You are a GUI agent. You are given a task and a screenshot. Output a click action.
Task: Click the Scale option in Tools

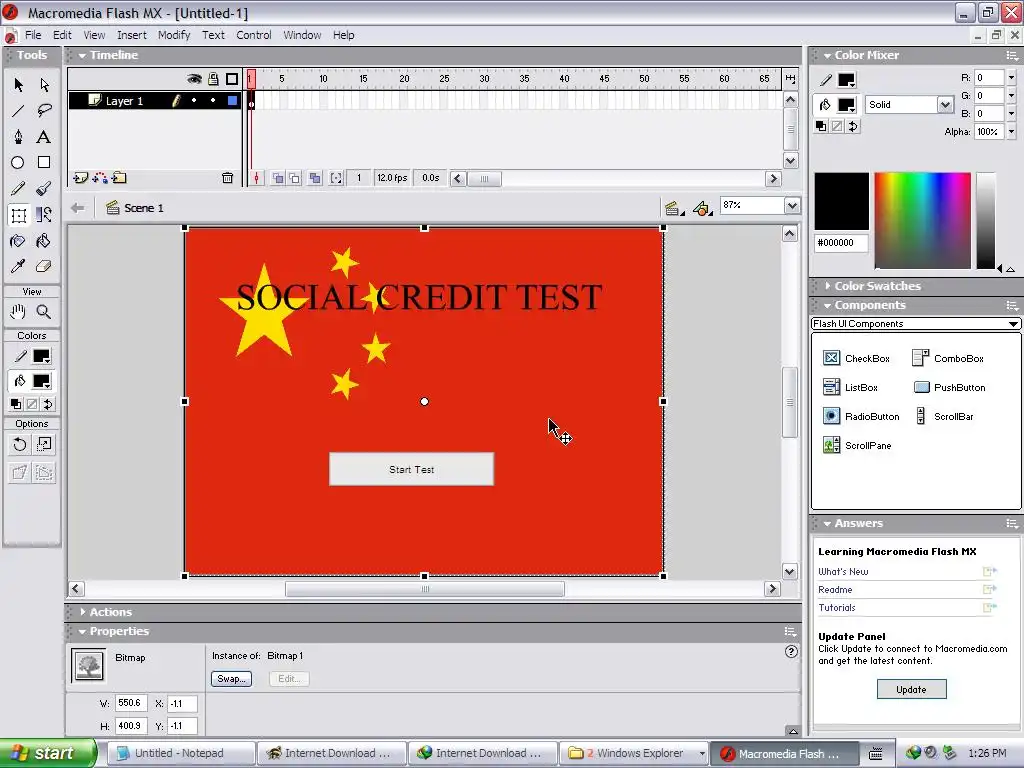click(44, 445)
